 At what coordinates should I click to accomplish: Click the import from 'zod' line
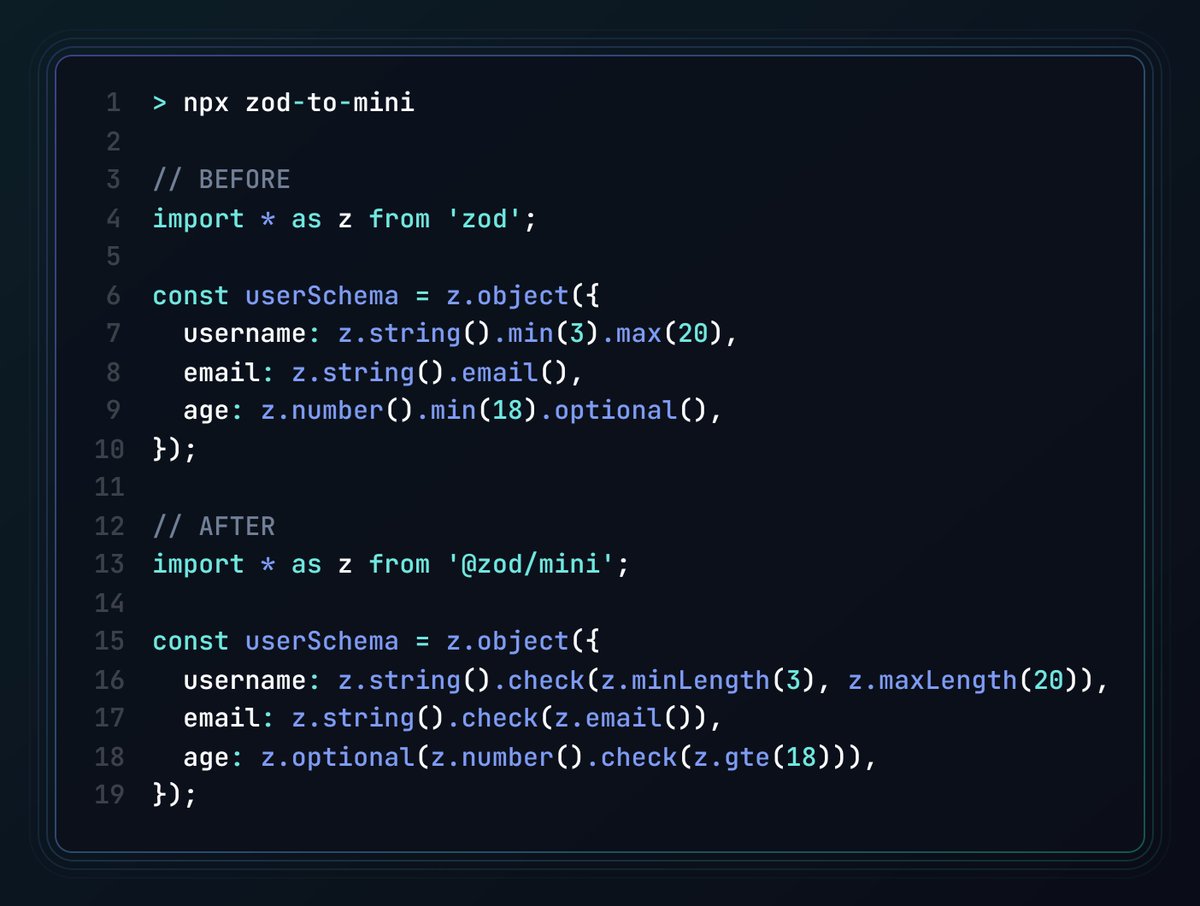coord(345,218)
